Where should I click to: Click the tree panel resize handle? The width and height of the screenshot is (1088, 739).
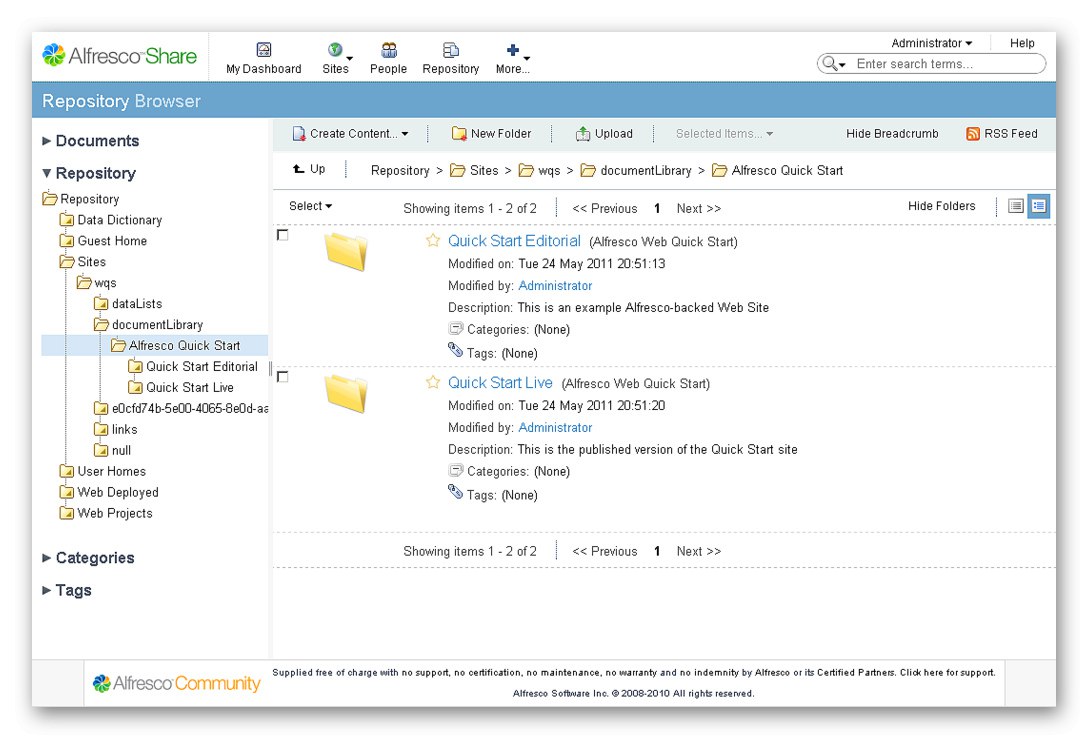click(x=271, y=368)
